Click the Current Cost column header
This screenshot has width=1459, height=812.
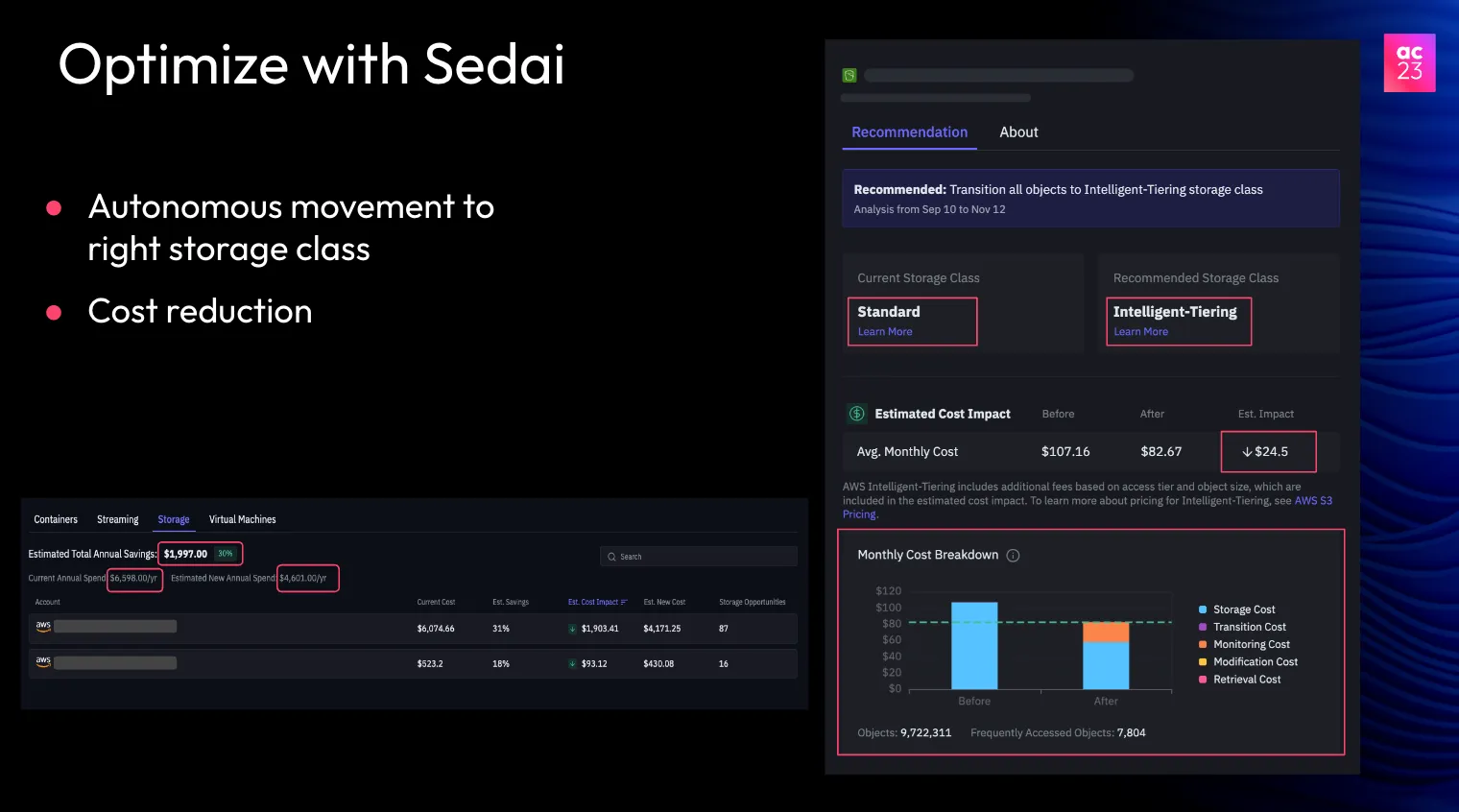[x=436, y=602]
